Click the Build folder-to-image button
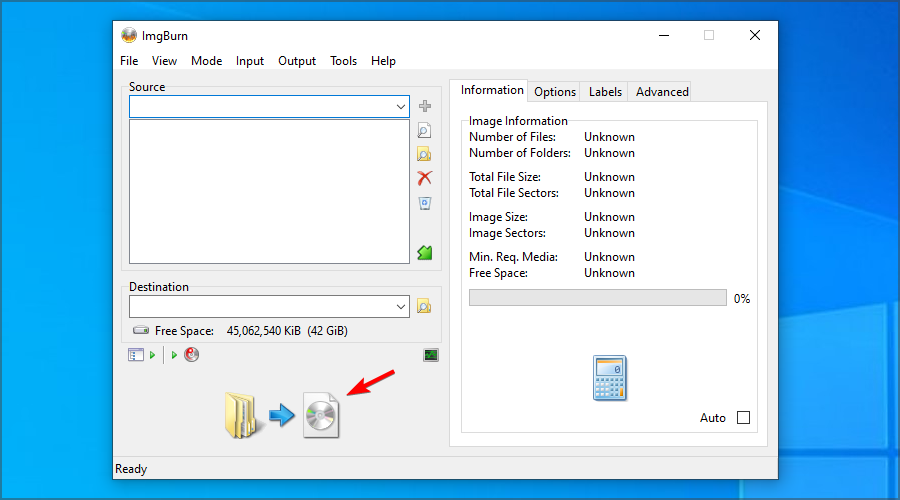 (281, 414)
